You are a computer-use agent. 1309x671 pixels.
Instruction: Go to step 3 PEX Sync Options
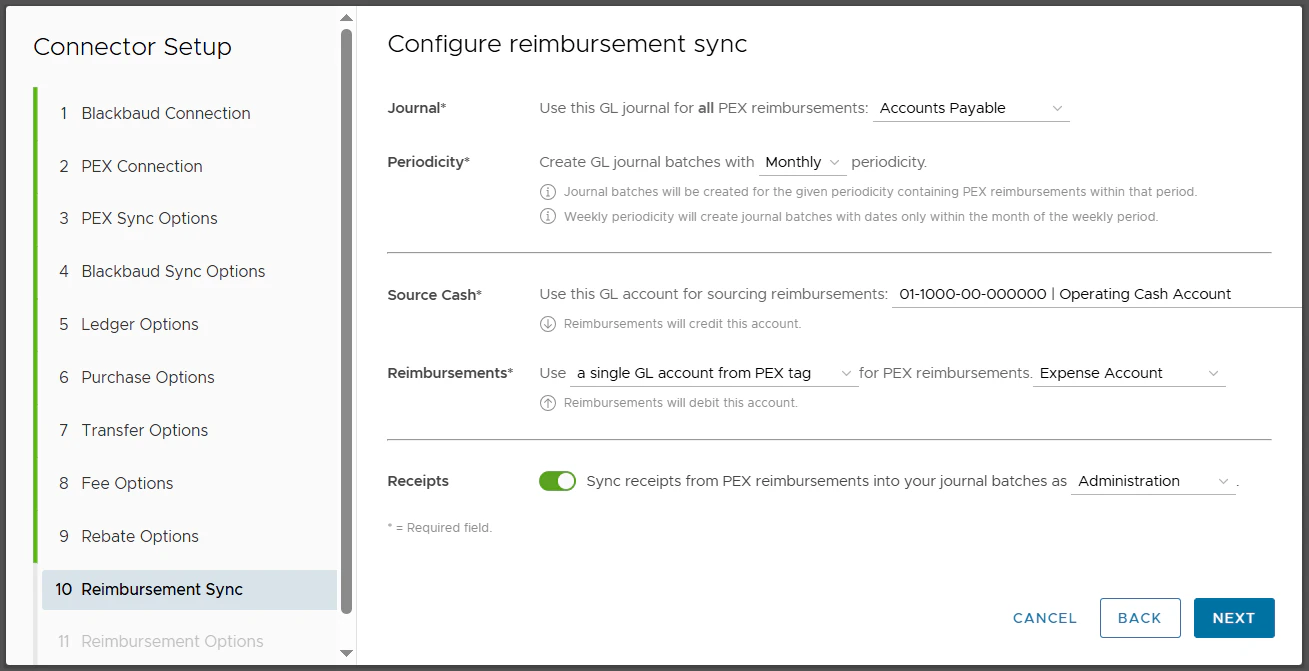[x=189, y=218]
